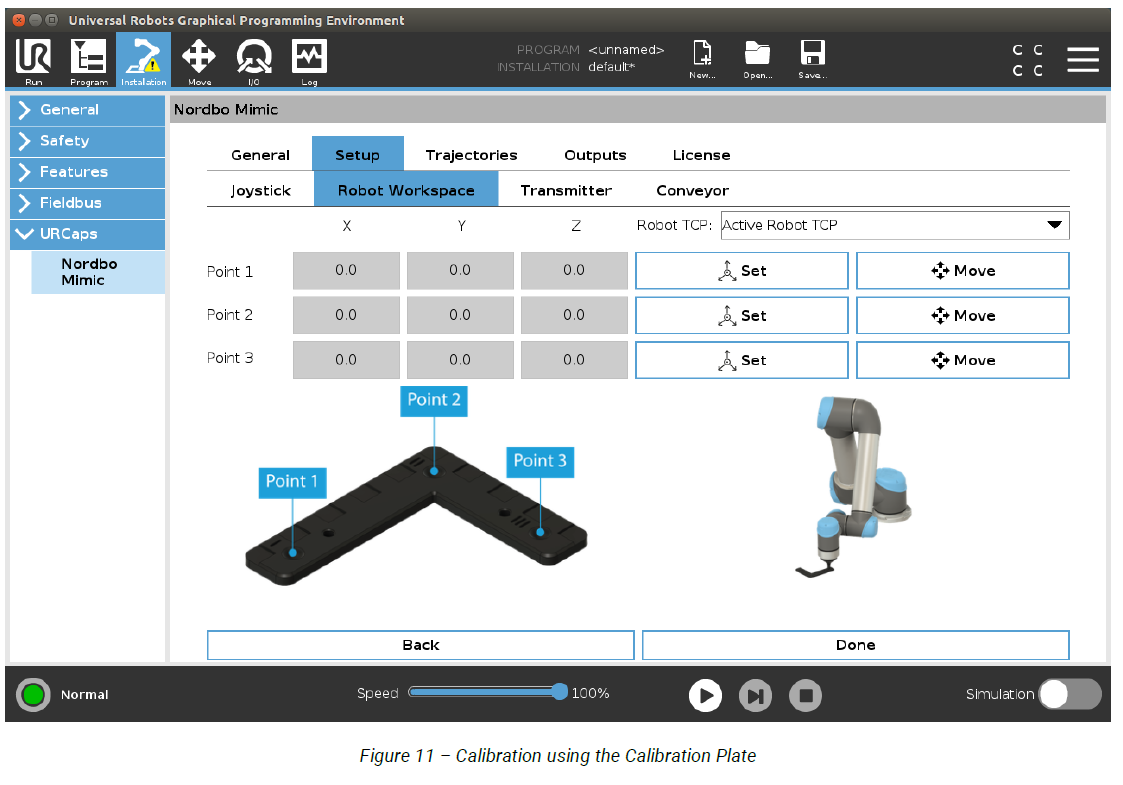Click the Point 3 X value field
The image size is (1123, 785).
tap(346, 360)
